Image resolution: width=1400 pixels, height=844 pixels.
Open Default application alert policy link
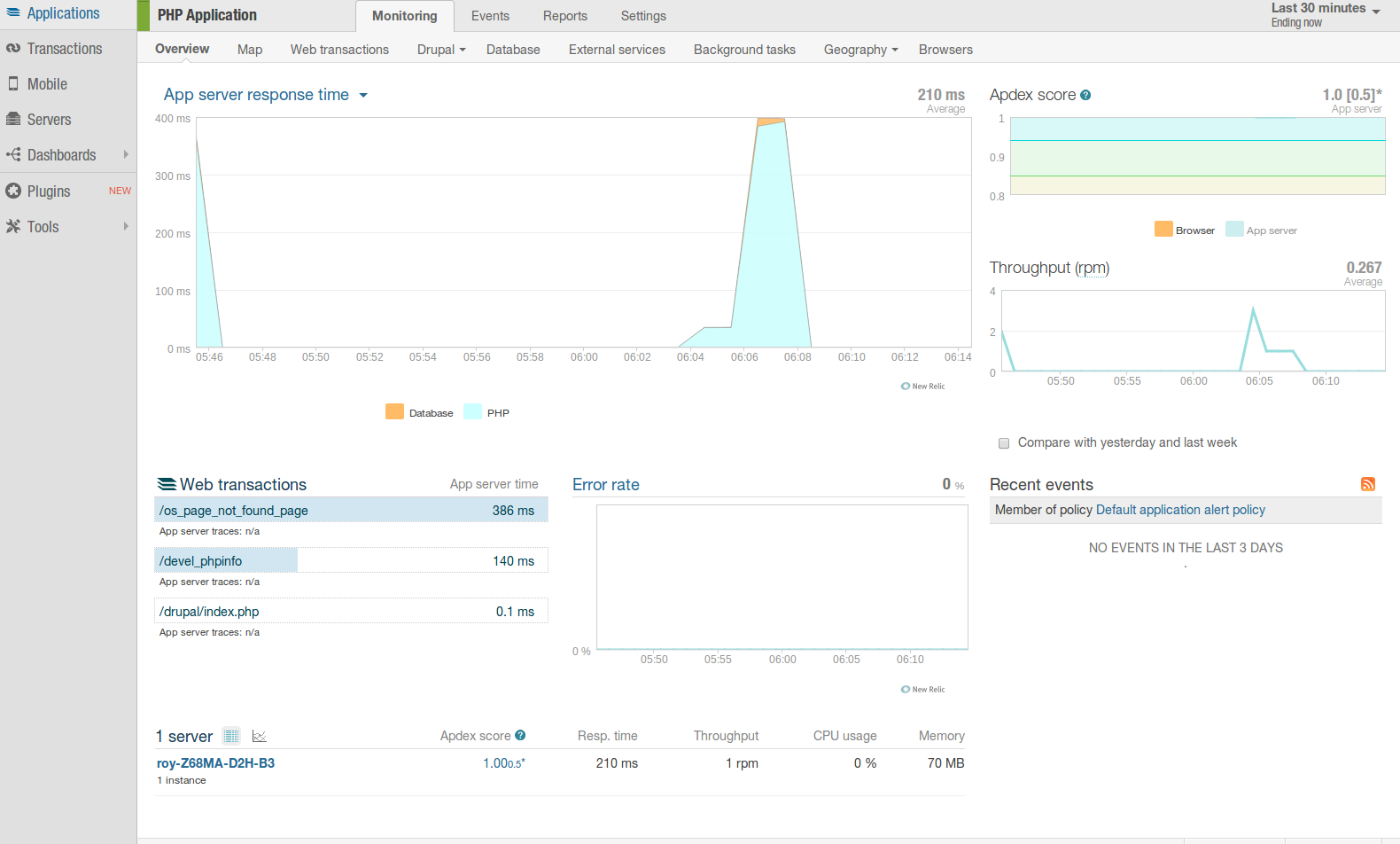tap(1180, 510)
